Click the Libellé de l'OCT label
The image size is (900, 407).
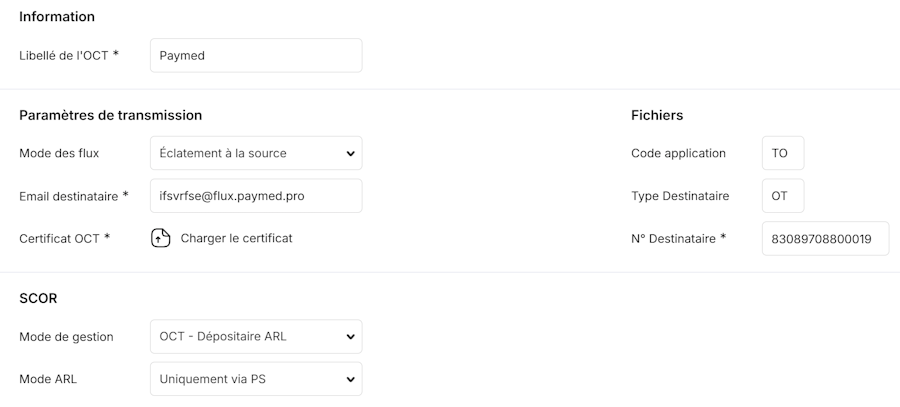point(69,56)
